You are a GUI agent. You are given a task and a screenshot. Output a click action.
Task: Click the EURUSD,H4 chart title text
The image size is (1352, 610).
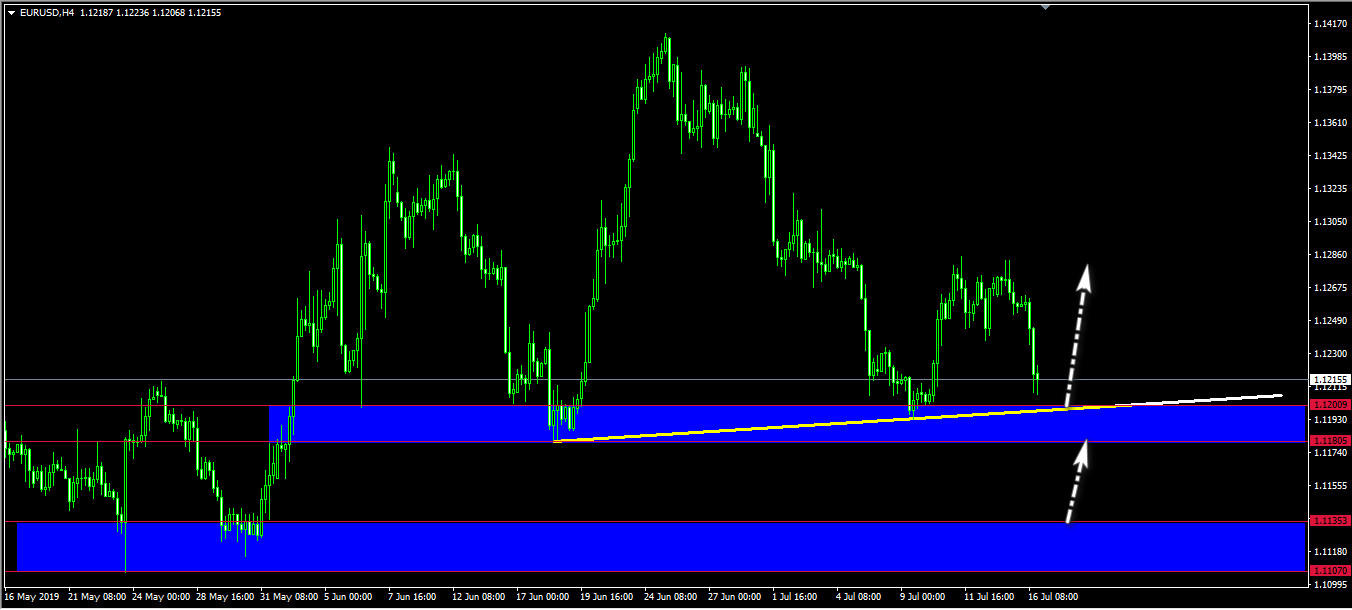pos(46,13)
